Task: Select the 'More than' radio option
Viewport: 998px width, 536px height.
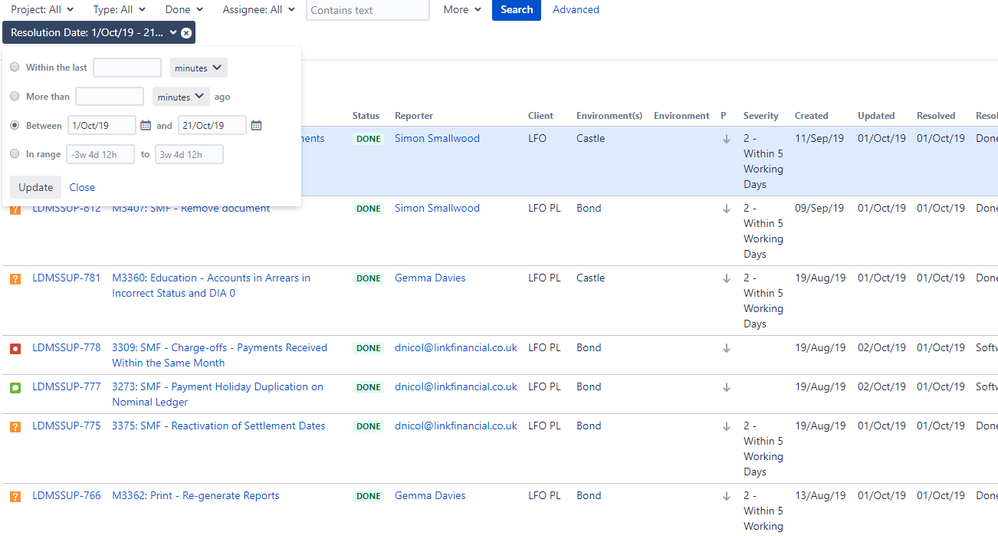Action: [x=15, y=96]
